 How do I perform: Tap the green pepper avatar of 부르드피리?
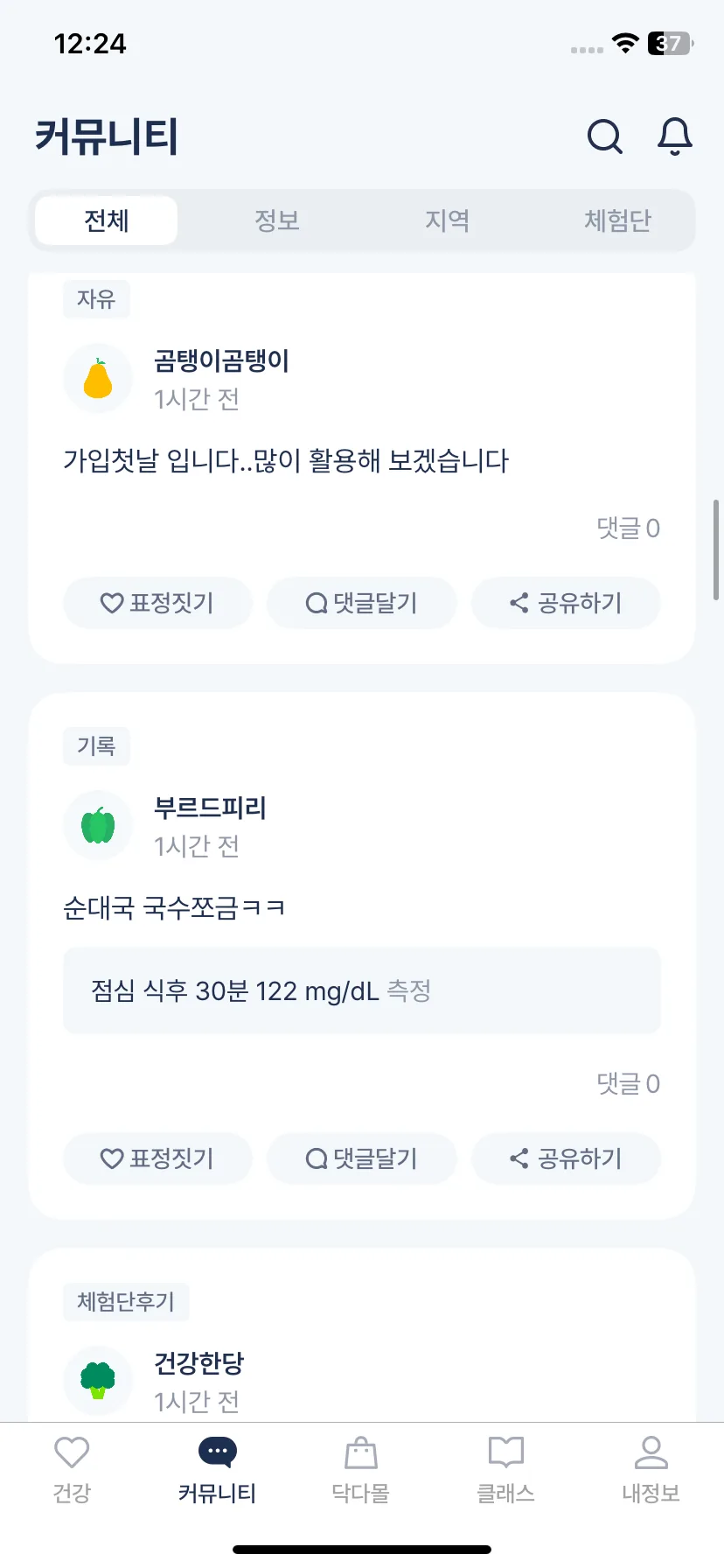(x=98, y=825)
